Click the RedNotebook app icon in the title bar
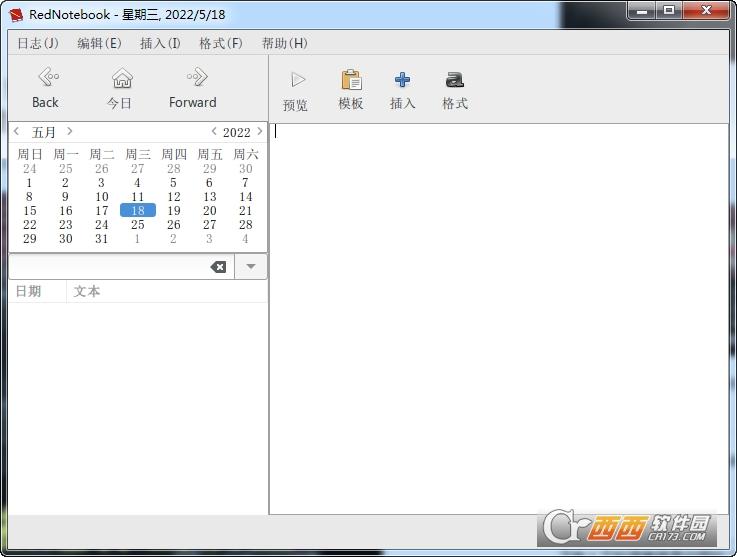This screenshot has width=737, height=557. pyautogui.click(x=16, y=15)
